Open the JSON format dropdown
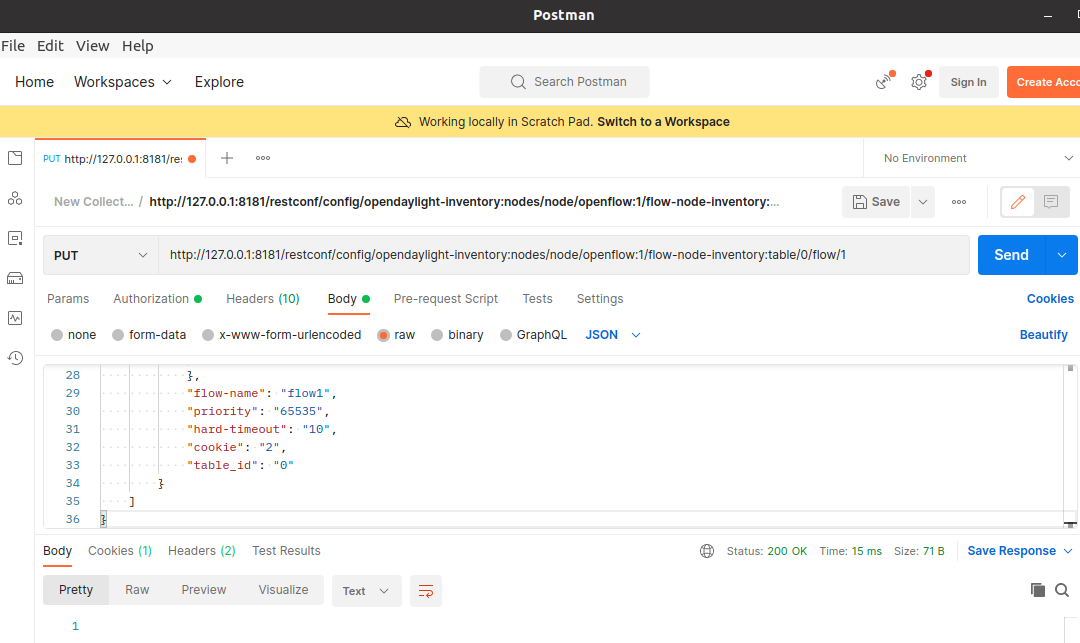Image resolution: width=1080 pixels, height=643 pixels. coord(613,335)
